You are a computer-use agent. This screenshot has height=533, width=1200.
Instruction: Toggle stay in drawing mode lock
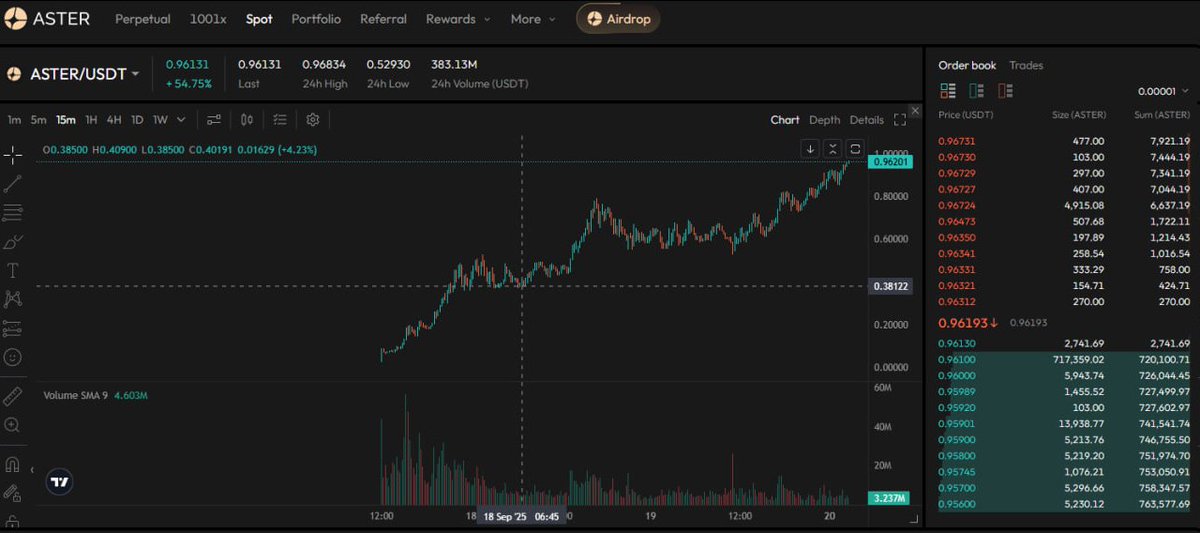13,493
